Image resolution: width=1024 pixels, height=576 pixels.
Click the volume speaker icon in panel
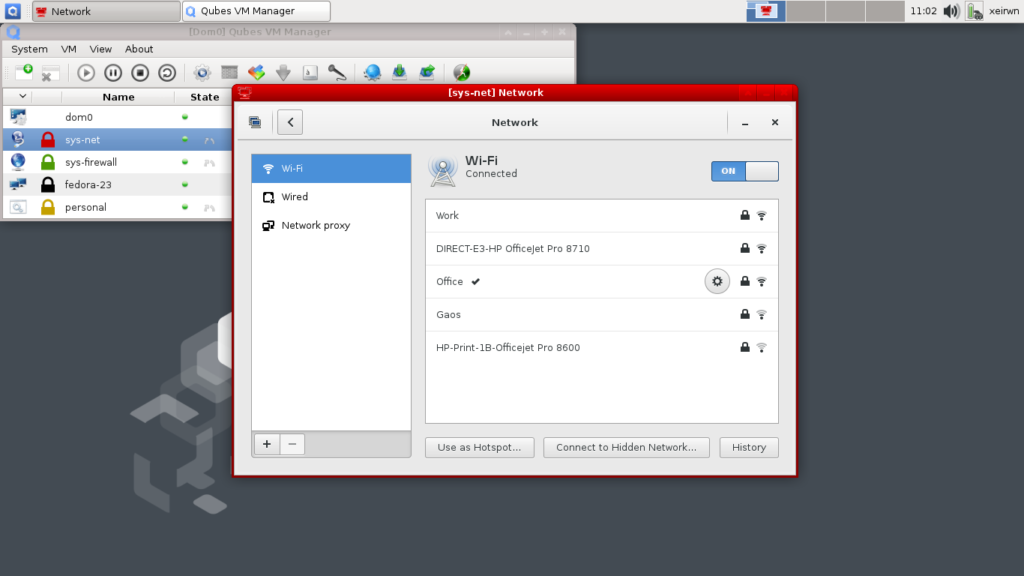[x=951, y=11]
